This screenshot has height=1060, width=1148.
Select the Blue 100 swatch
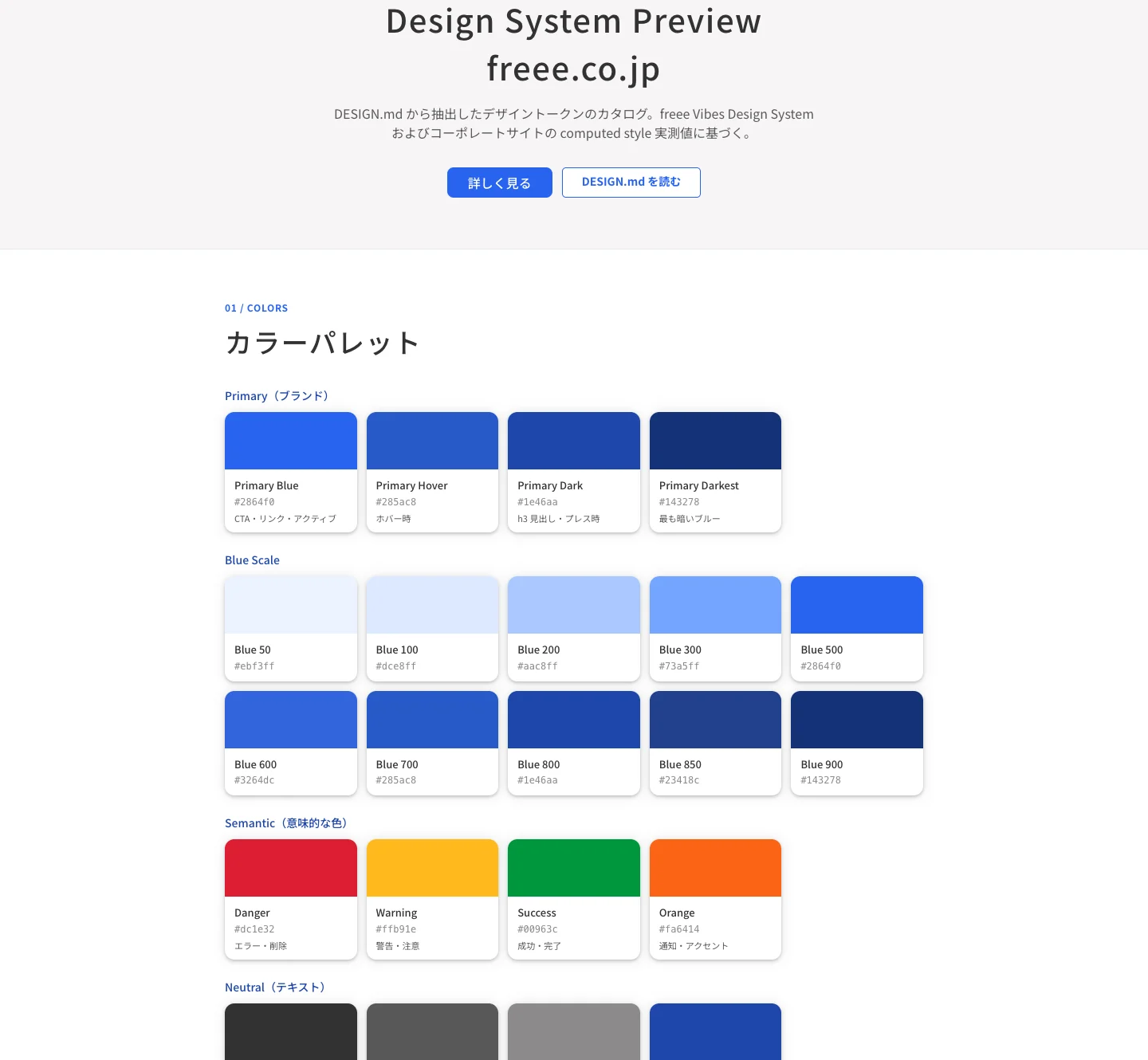432,629
